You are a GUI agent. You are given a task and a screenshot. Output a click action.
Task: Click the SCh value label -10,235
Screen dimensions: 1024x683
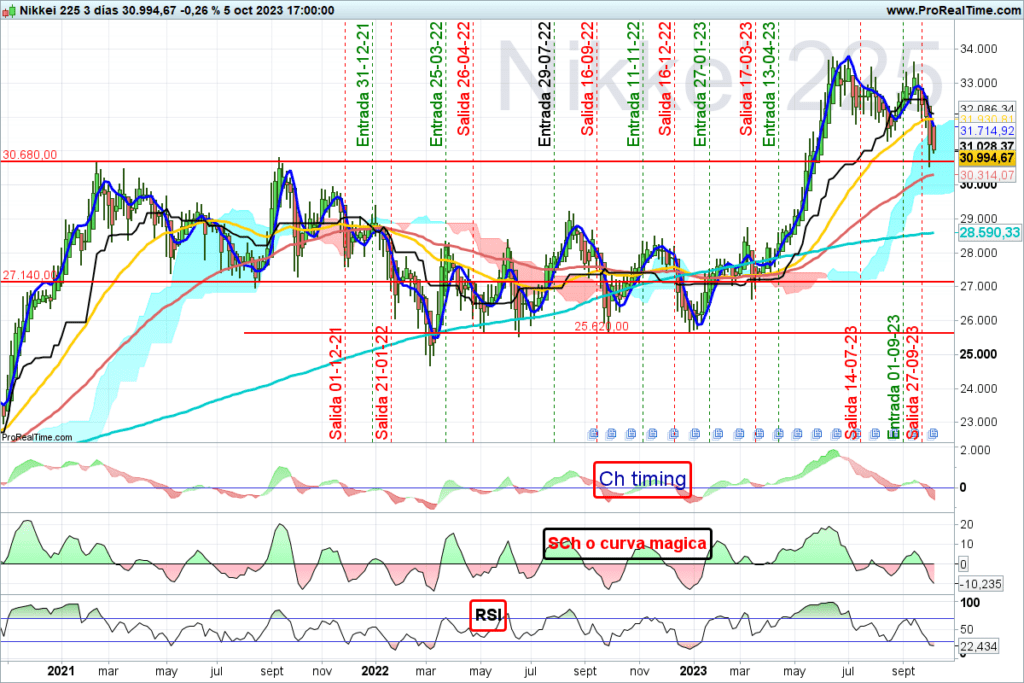click(982, 584)
